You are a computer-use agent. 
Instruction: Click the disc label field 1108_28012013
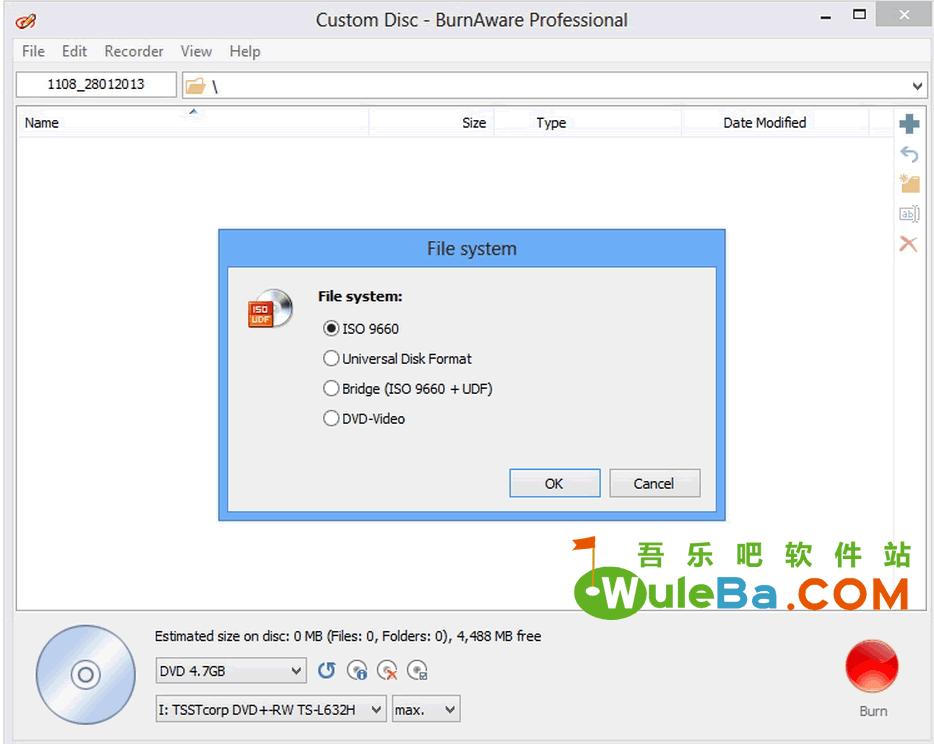click(96, 85)
